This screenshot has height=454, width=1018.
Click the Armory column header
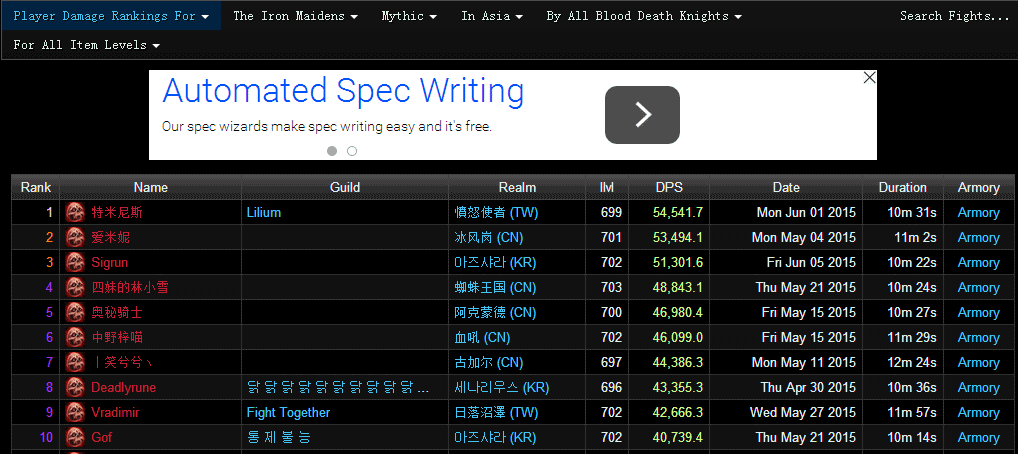pos(978,187)
